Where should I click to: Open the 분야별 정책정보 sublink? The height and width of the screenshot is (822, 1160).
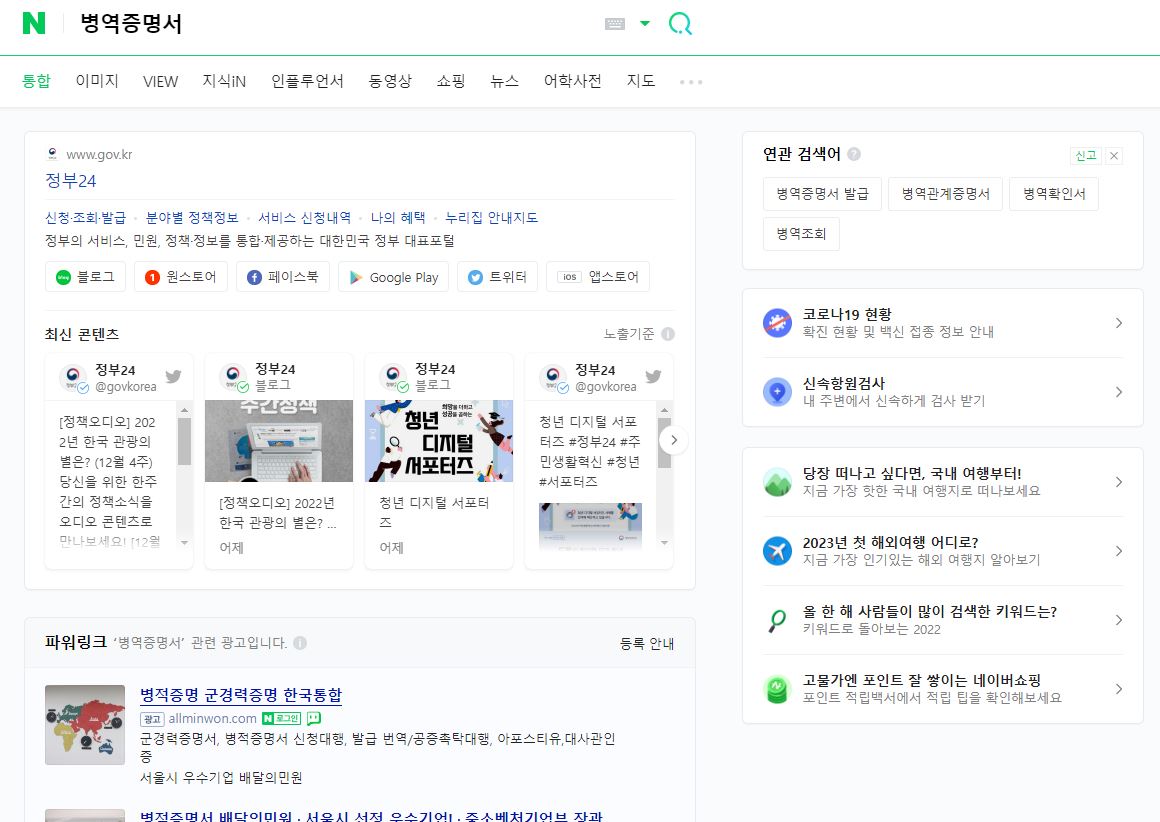(x=192, y=218)
